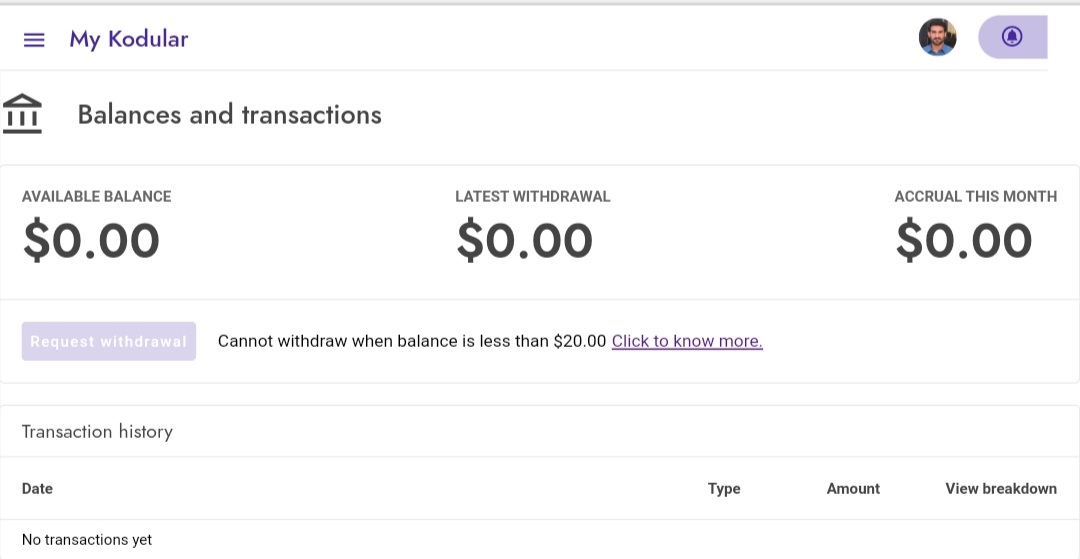Click the View breakdown column header

coord(1001,489)
